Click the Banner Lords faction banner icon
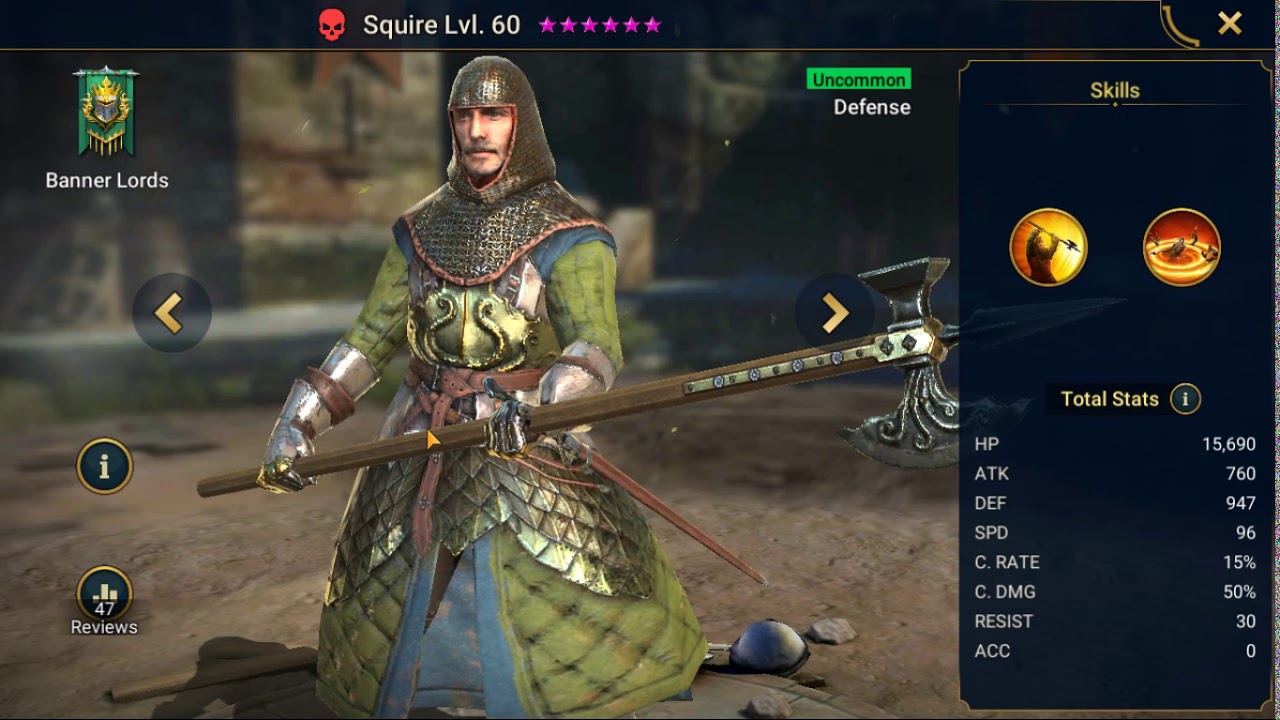Viewport: 1280px width, 720px height. click(x=106, y=112)
